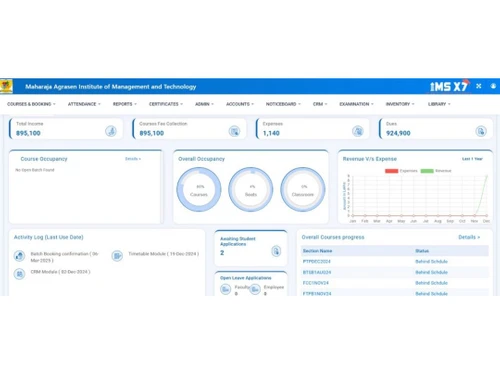Click the Awaiting Student Applications icon
The height and width of the screenshot is (375, 500).
click(x=276, y=251)
